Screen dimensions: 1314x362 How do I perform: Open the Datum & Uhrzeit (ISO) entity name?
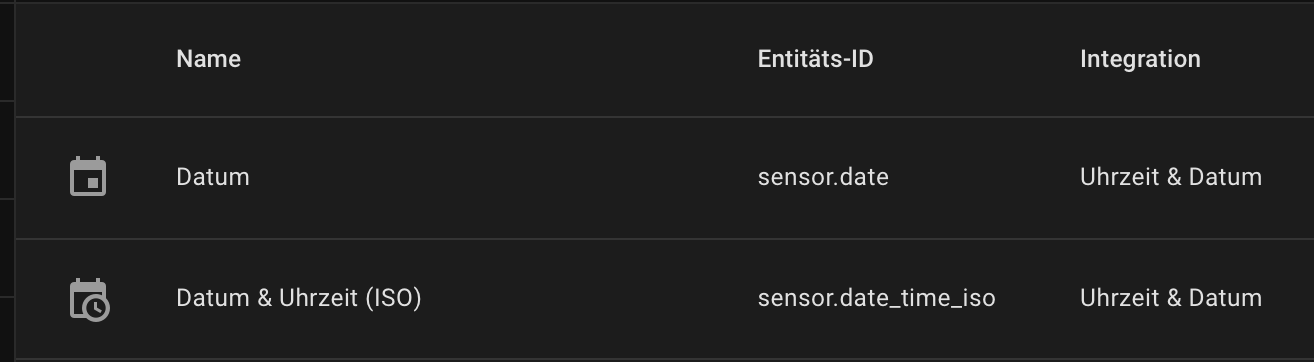(299, 298)
